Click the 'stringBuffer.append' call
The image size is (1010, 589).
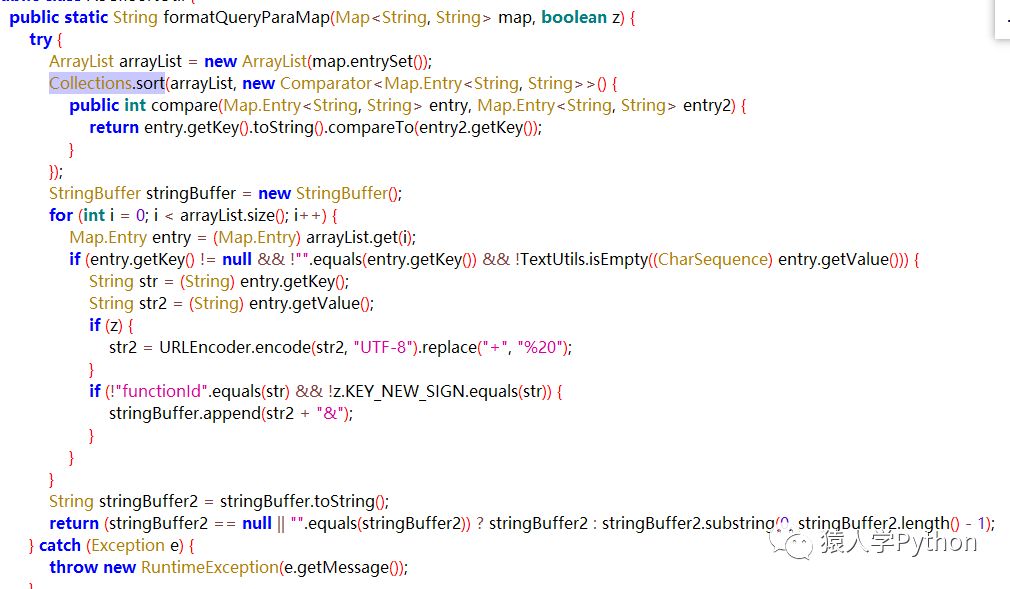pos(184,413)
